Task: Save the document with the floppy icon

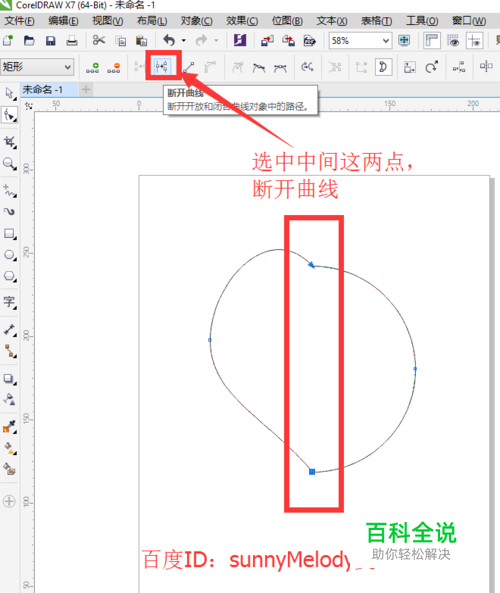Action: (x=51, y=40)
